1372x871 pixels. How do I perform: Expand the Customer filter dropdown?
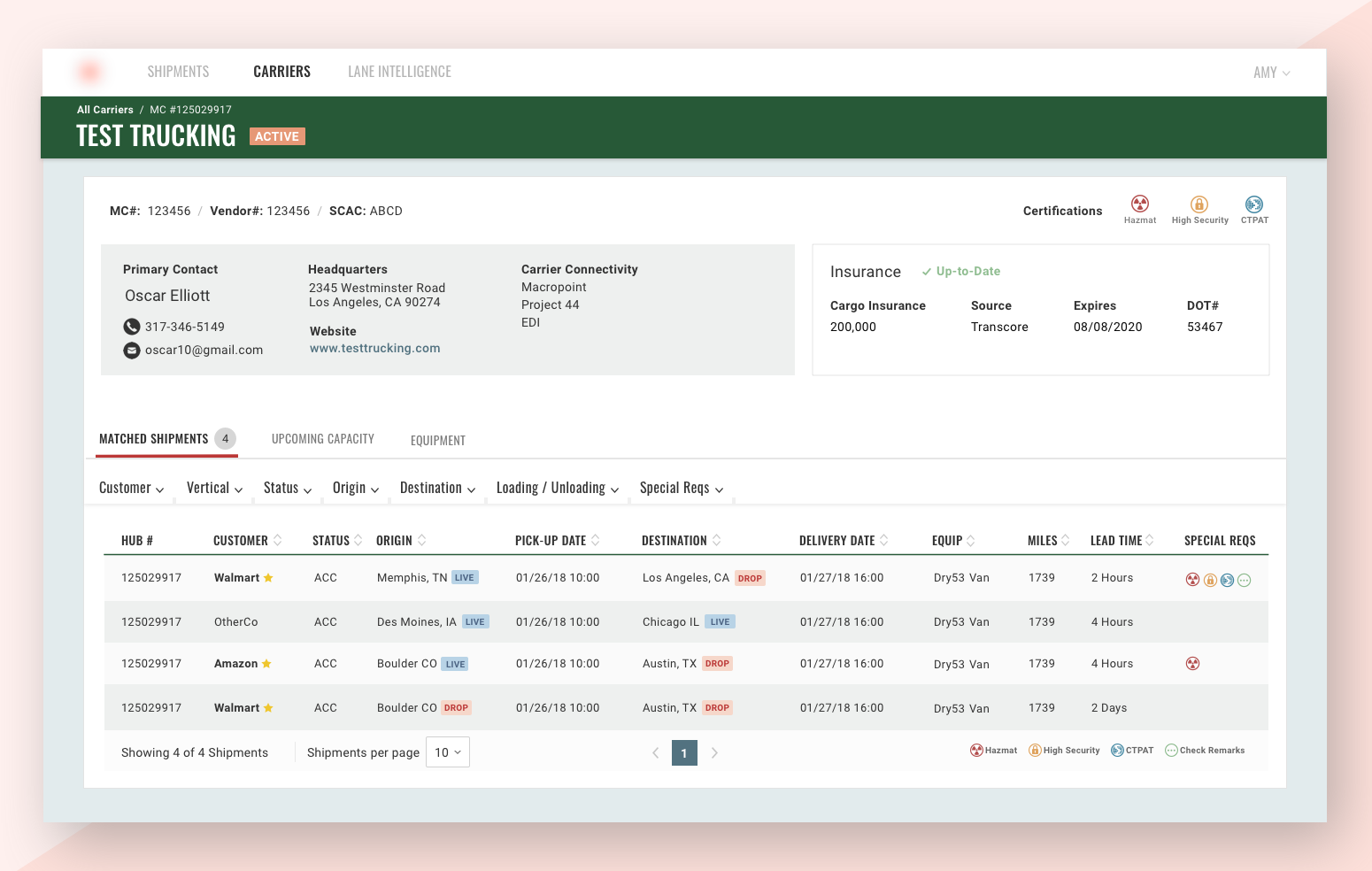pyautogui.click(x=131, y=489)
